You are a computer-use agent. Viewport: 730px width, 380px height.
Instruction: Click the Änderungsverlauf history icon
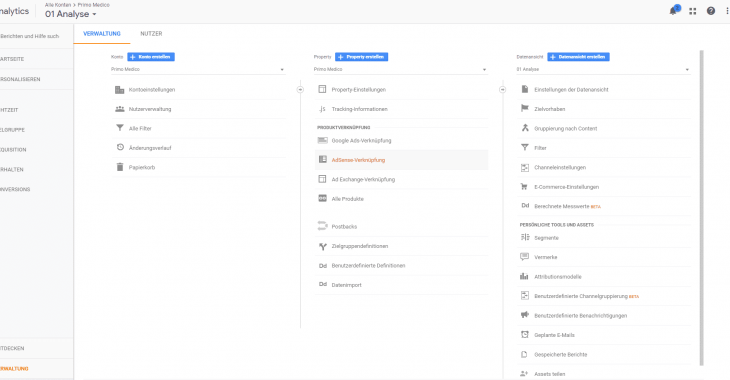coord(120,148)
